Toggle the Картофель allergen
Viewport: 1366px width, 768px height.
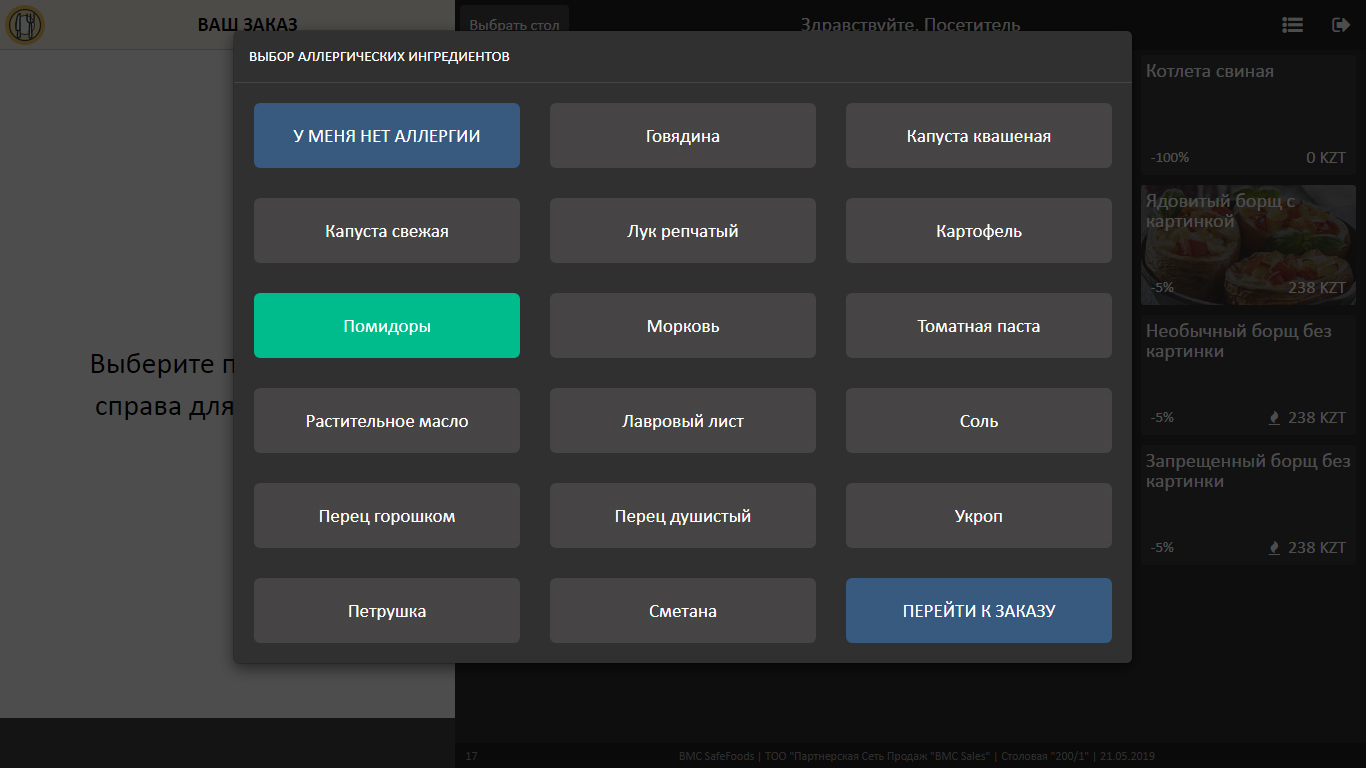tap(978, 230)
